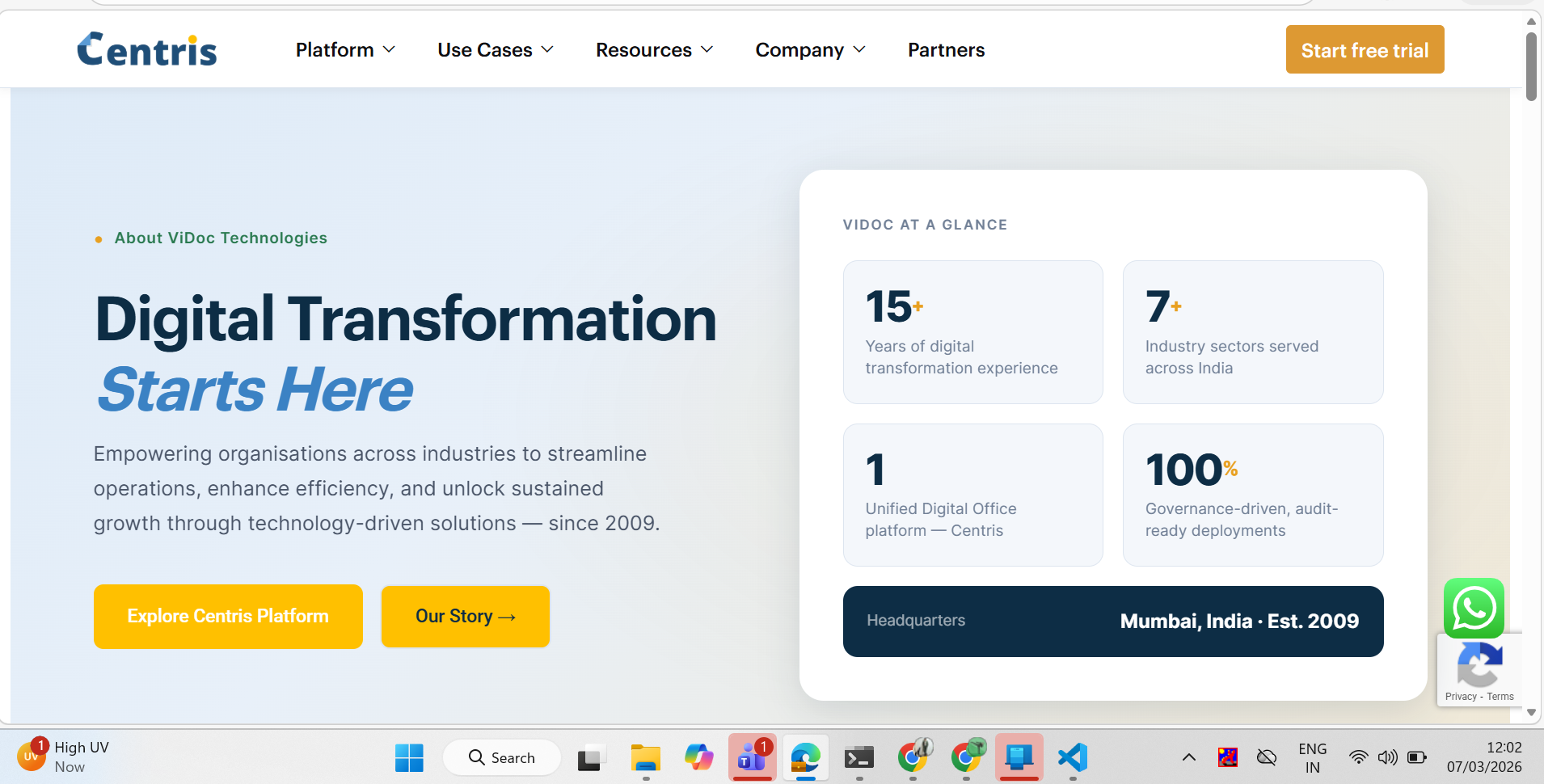
Task: Click Explore Centris Platform button
Action: [x=228, y=616]
